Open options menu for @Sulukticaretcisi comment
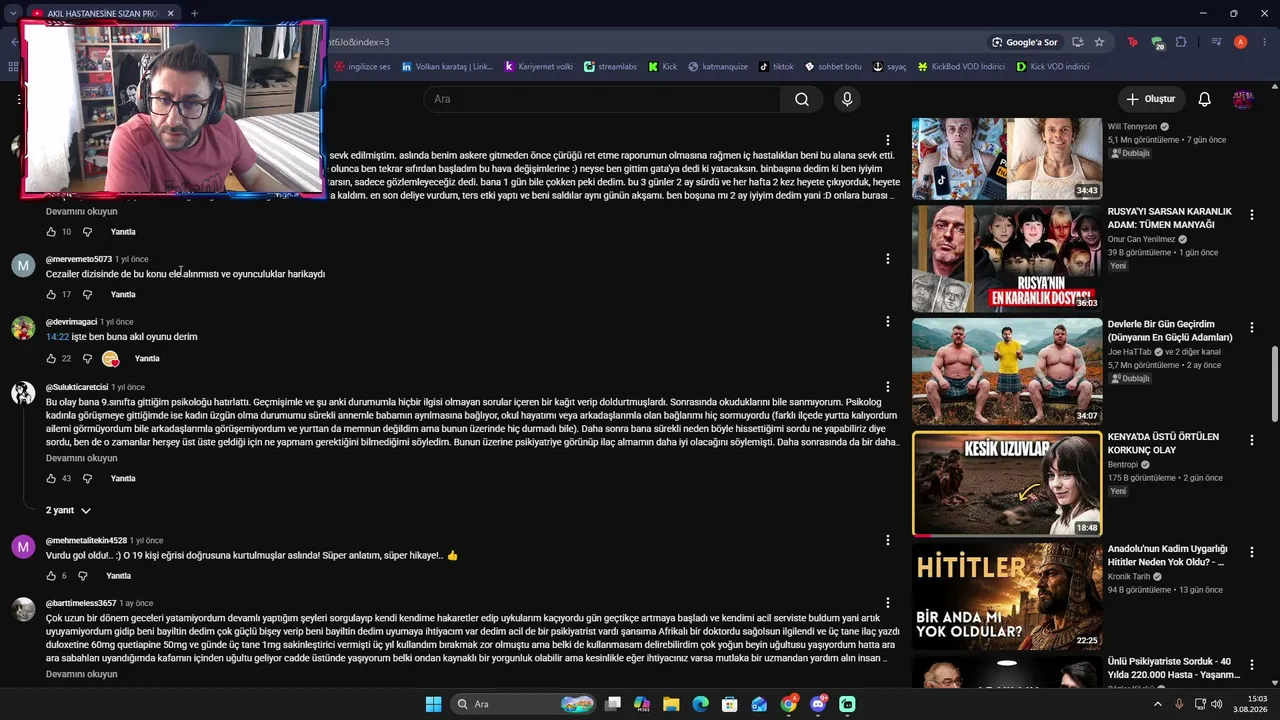Image resolution: width=1280 pixels, height=720 pixels. (887, 387)
